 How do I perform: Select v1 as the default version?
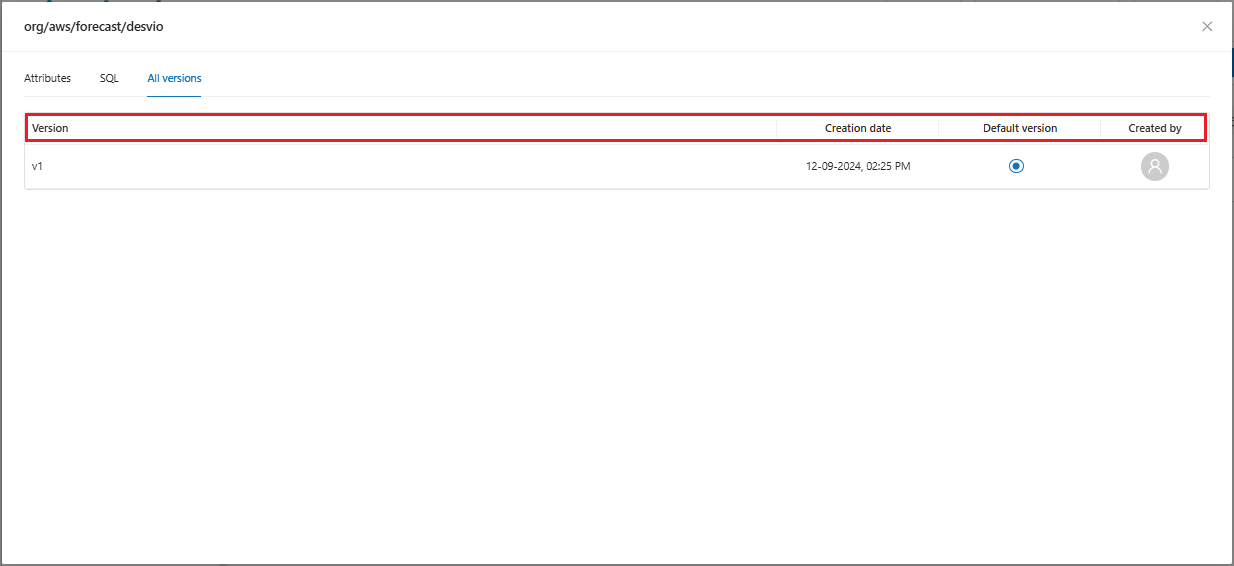click(1016, 166)
